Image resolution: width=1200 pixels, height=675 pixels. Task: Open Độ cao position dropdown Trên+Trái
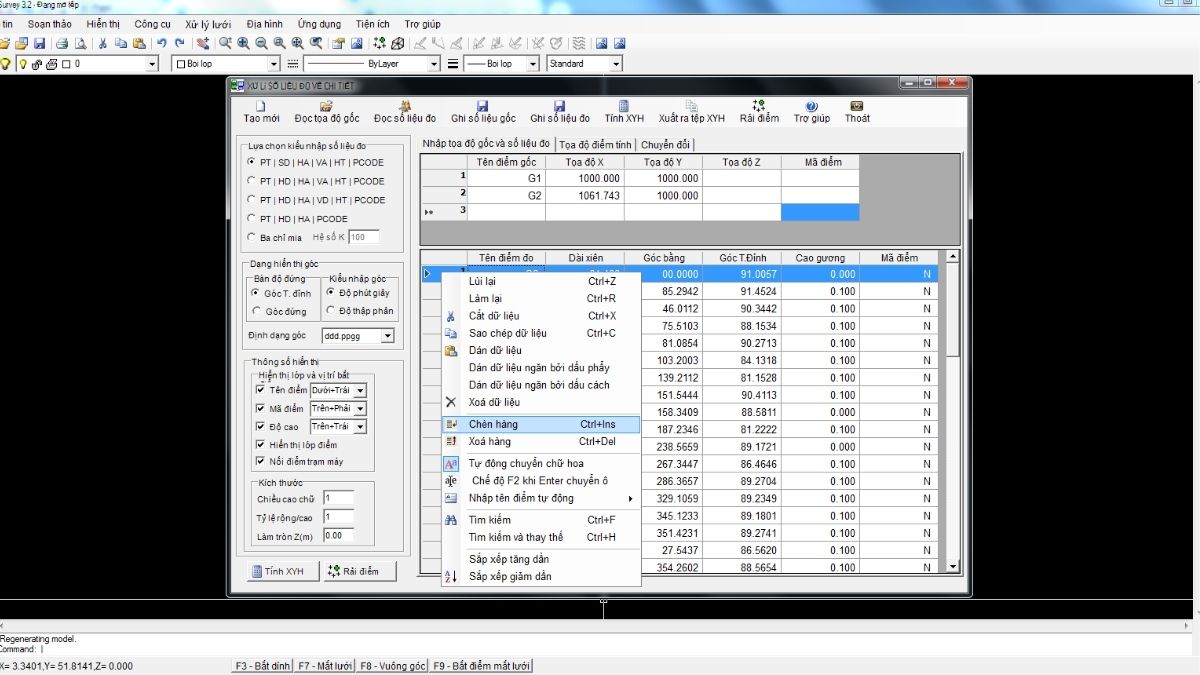coord(360,427)
